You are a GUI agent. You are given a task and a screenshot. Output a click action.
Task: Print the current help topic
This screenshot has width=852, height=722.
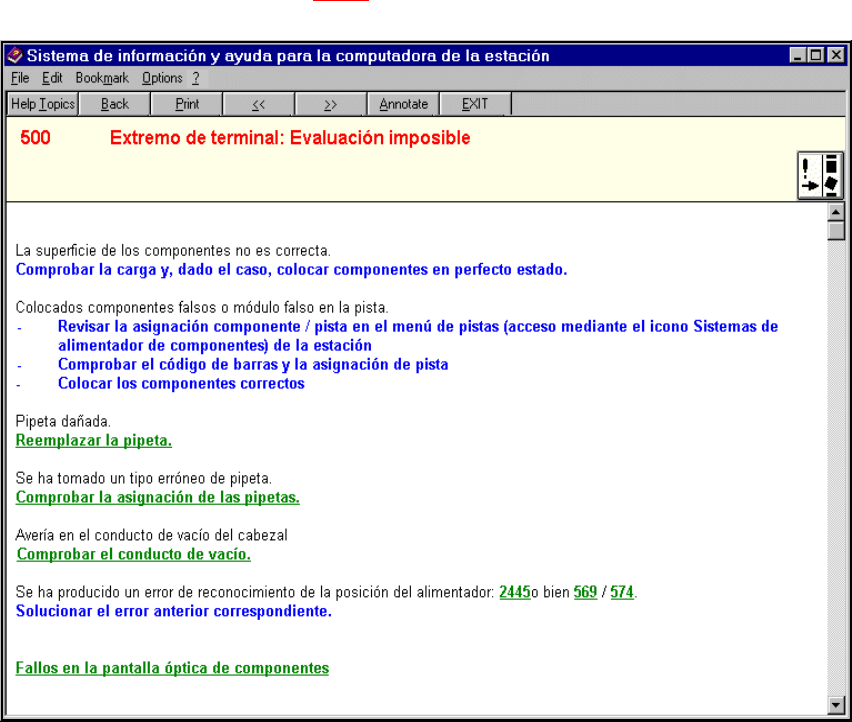pos(187,104)
